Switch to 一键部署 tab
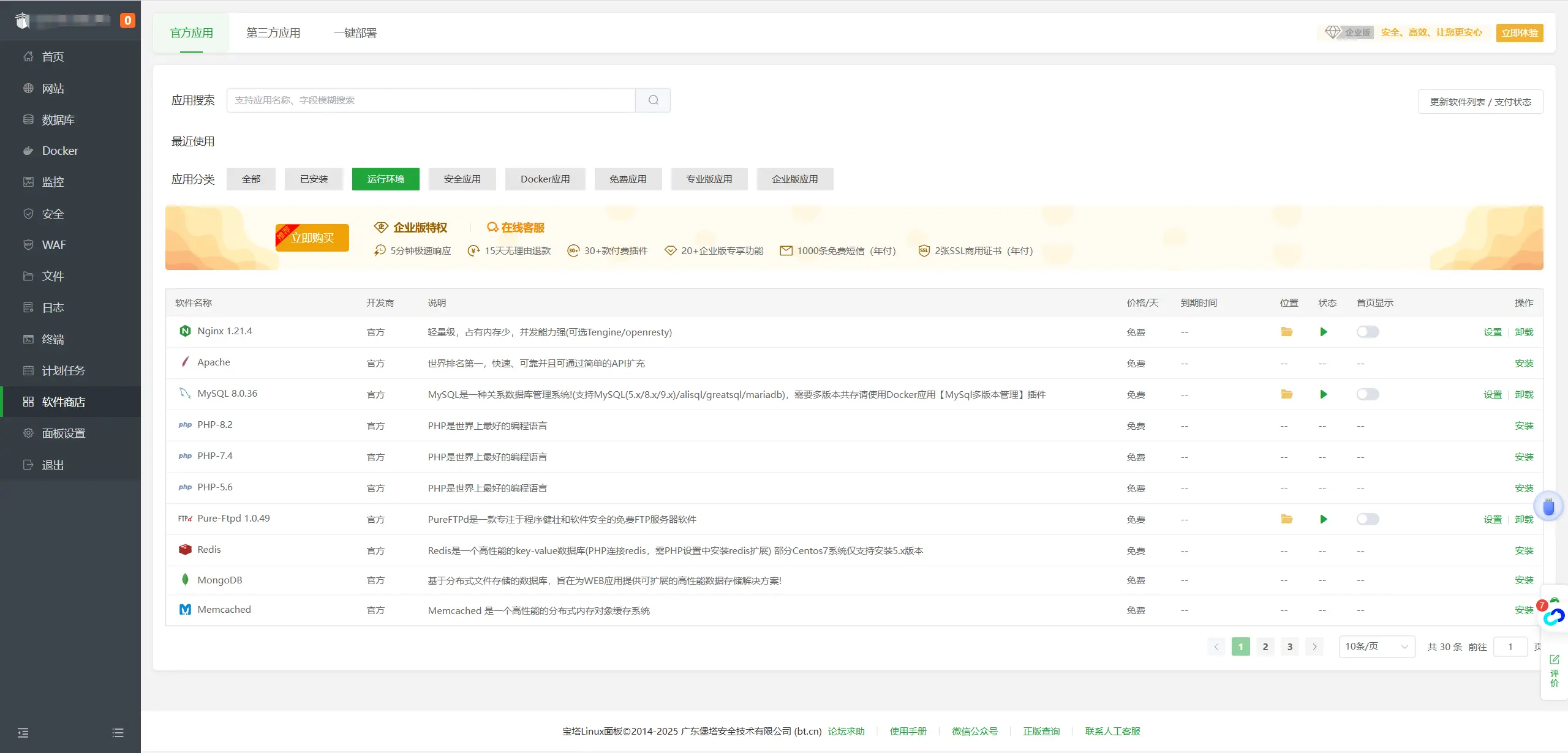Viewport: 1568px width, 753px height. click(x=355, y=33)
